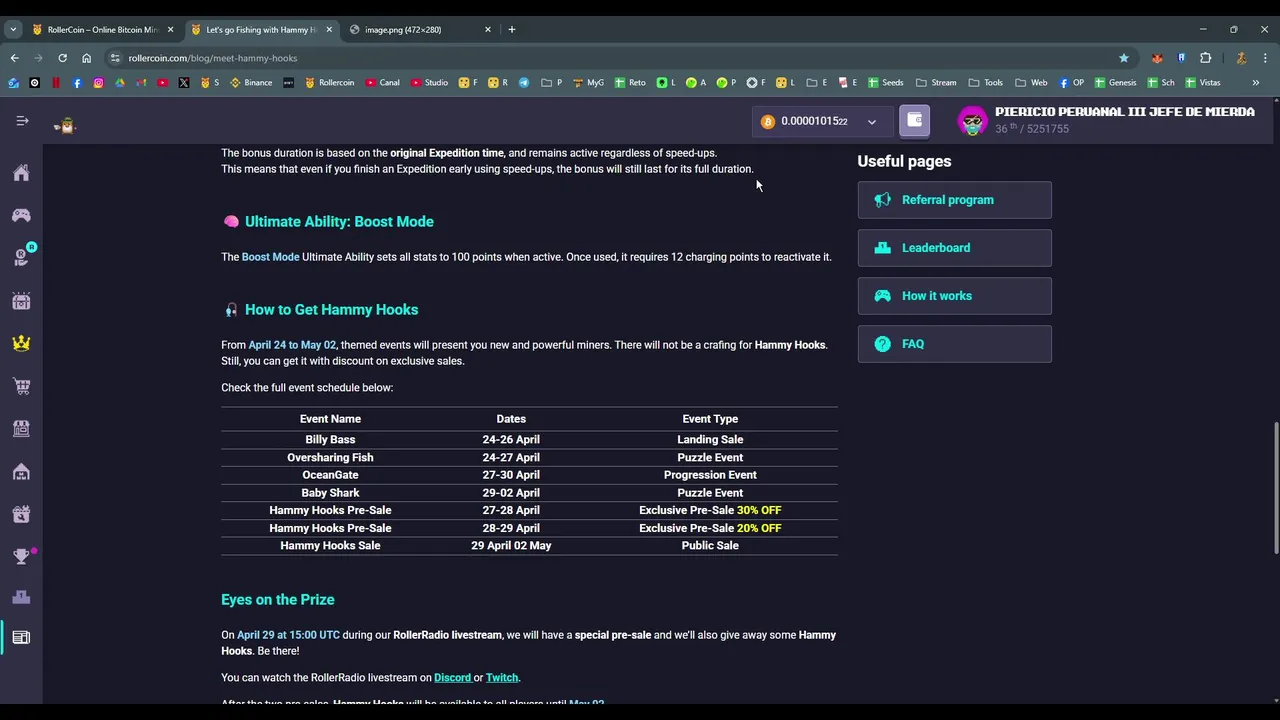Click the Rollercoin bookmark

tap(329, 83)
